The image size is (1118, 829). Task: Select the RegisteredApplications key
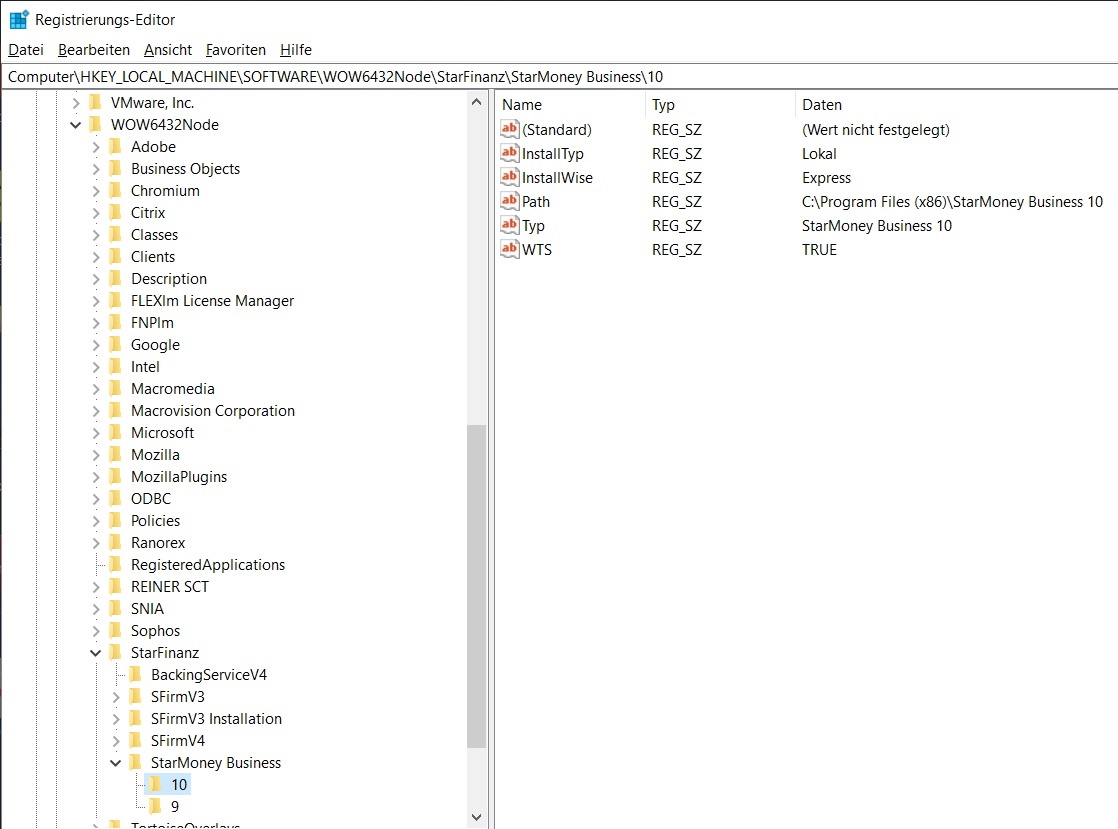[x=208, y=565]
